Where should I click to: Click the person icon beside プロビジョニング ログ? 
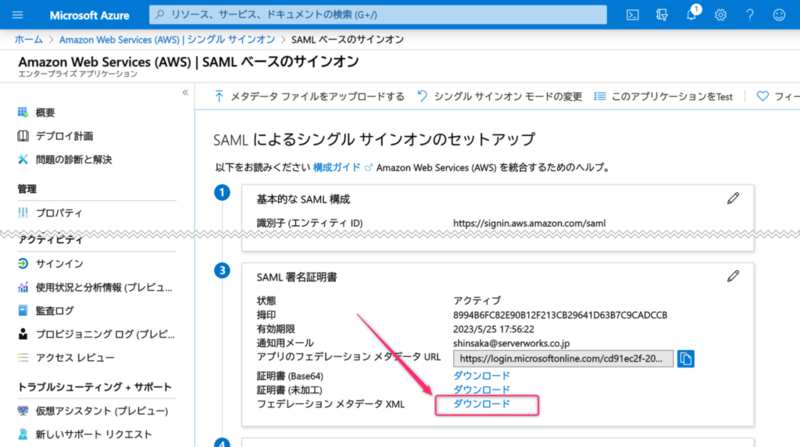23,334
